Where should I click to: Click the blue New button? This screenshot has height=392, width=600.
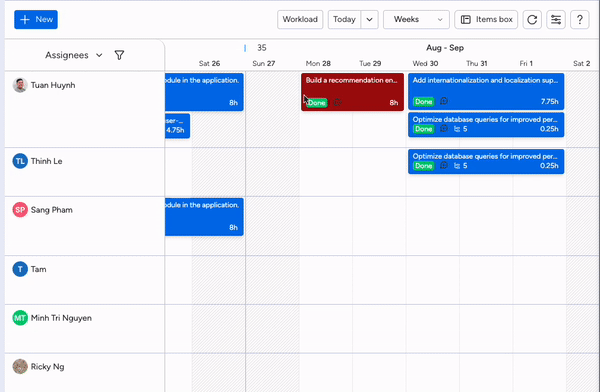pyautogui.click(x=36, y=20)
